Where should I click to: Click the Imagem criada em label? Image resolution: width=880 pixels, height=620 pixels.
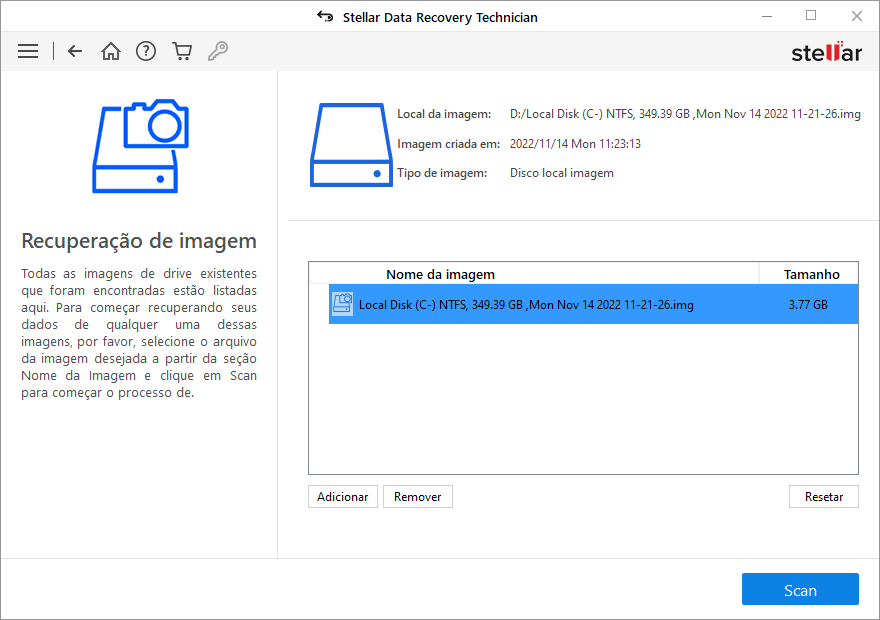(448, 144)
